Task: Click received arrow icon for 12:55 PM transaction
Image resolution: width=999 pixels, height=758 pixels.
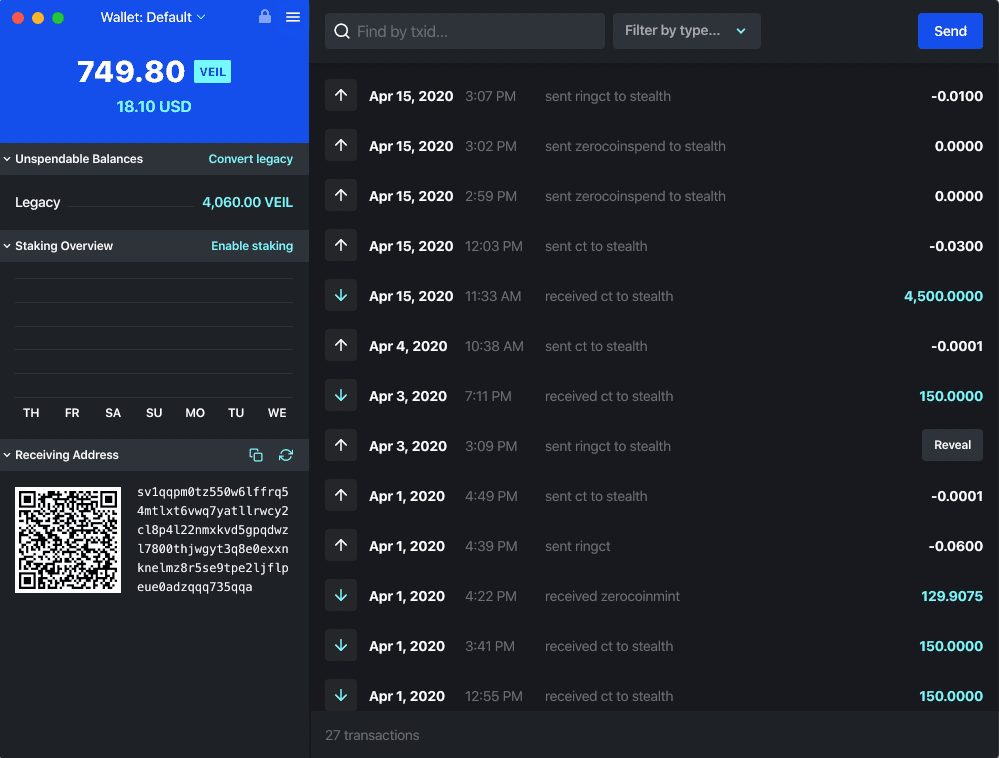Action: [x=341, y=696]
